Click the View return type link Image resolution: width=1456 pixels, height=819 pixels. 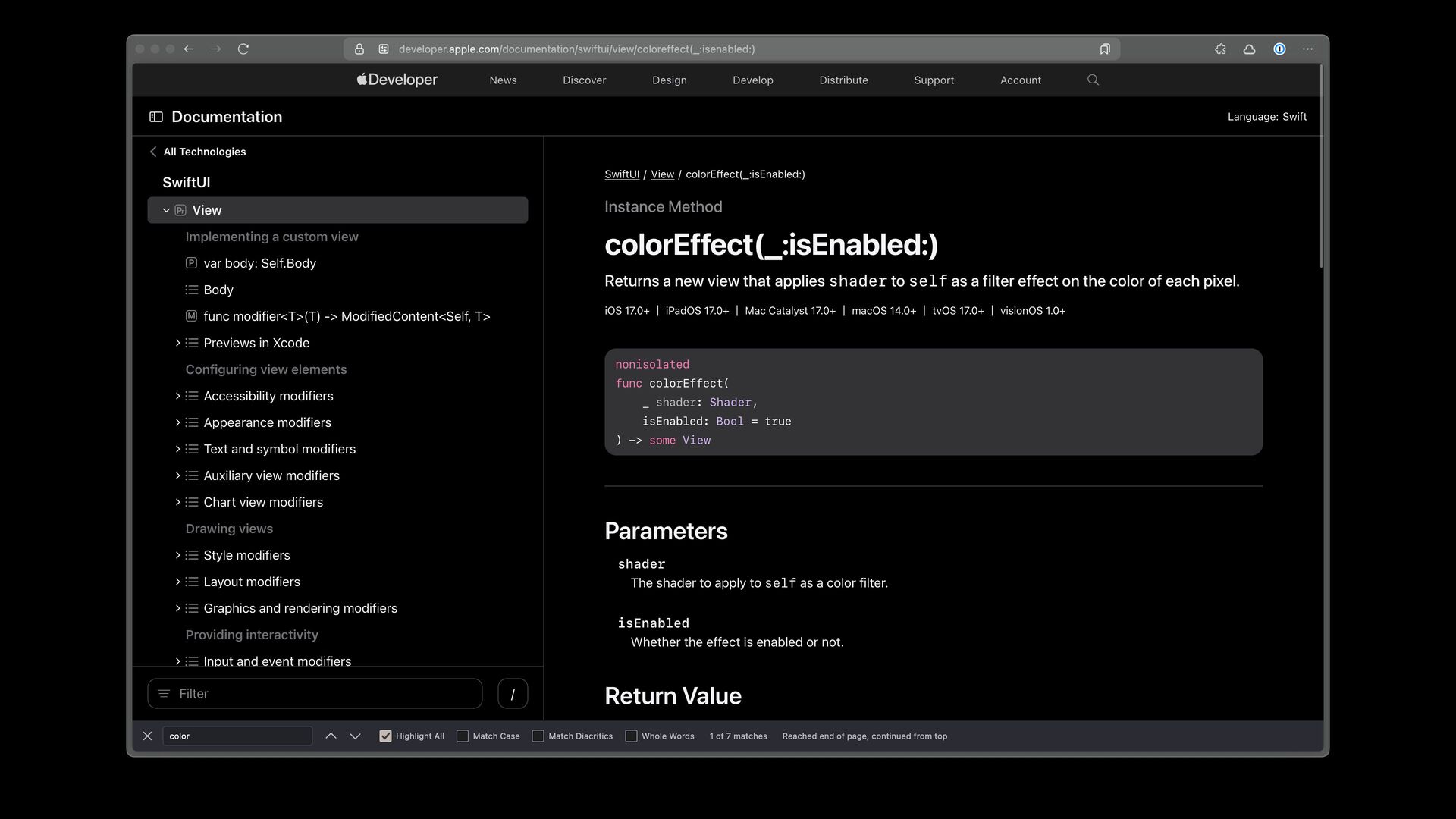tap(696, 441)
